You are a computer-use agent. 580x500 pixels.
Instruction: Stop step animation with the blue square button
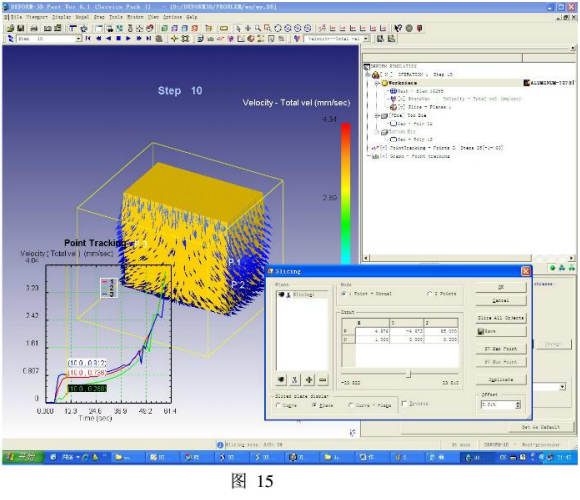118,38
